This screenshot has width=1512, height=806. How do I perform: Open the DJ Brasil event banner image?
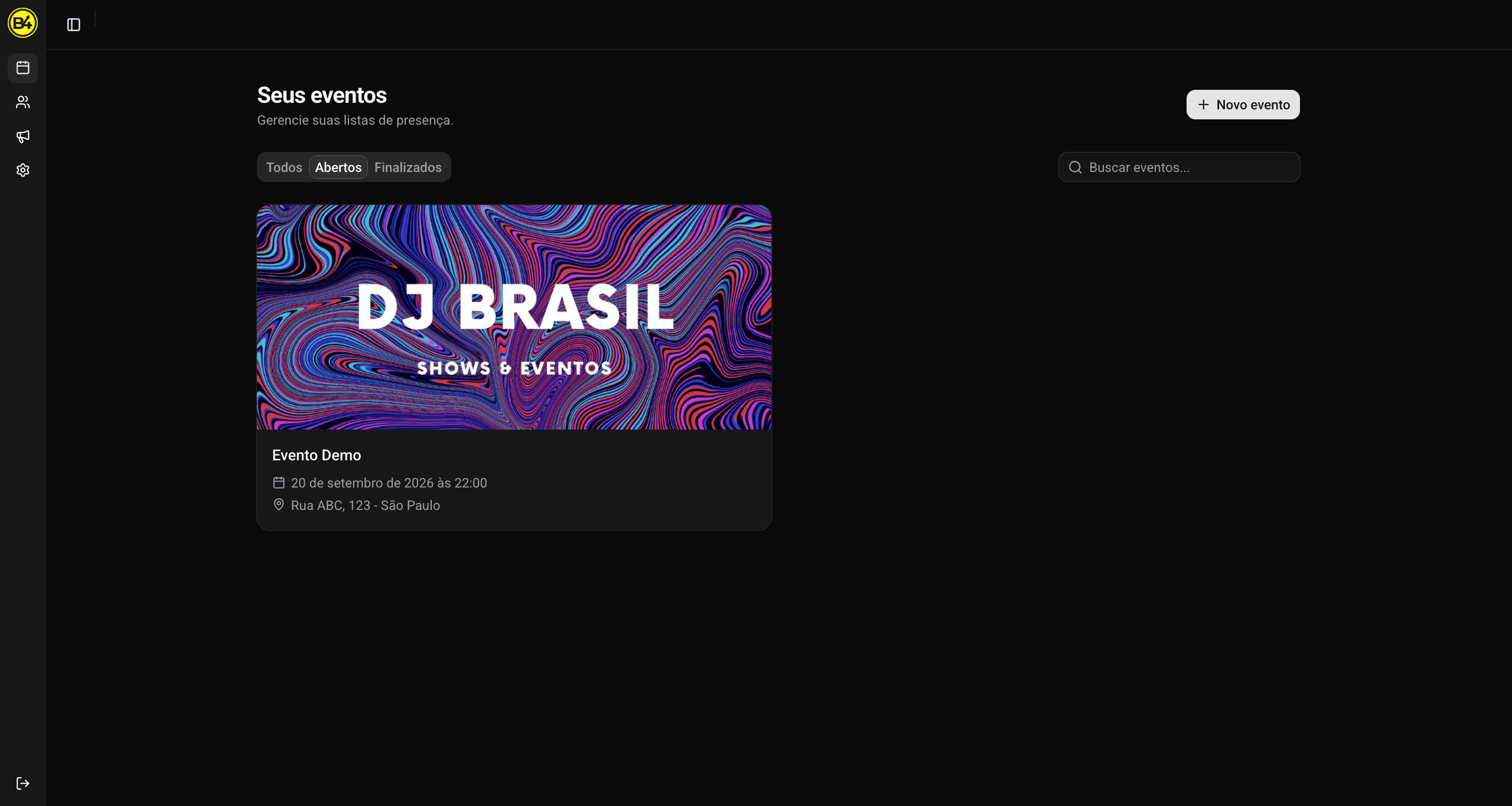514,317
